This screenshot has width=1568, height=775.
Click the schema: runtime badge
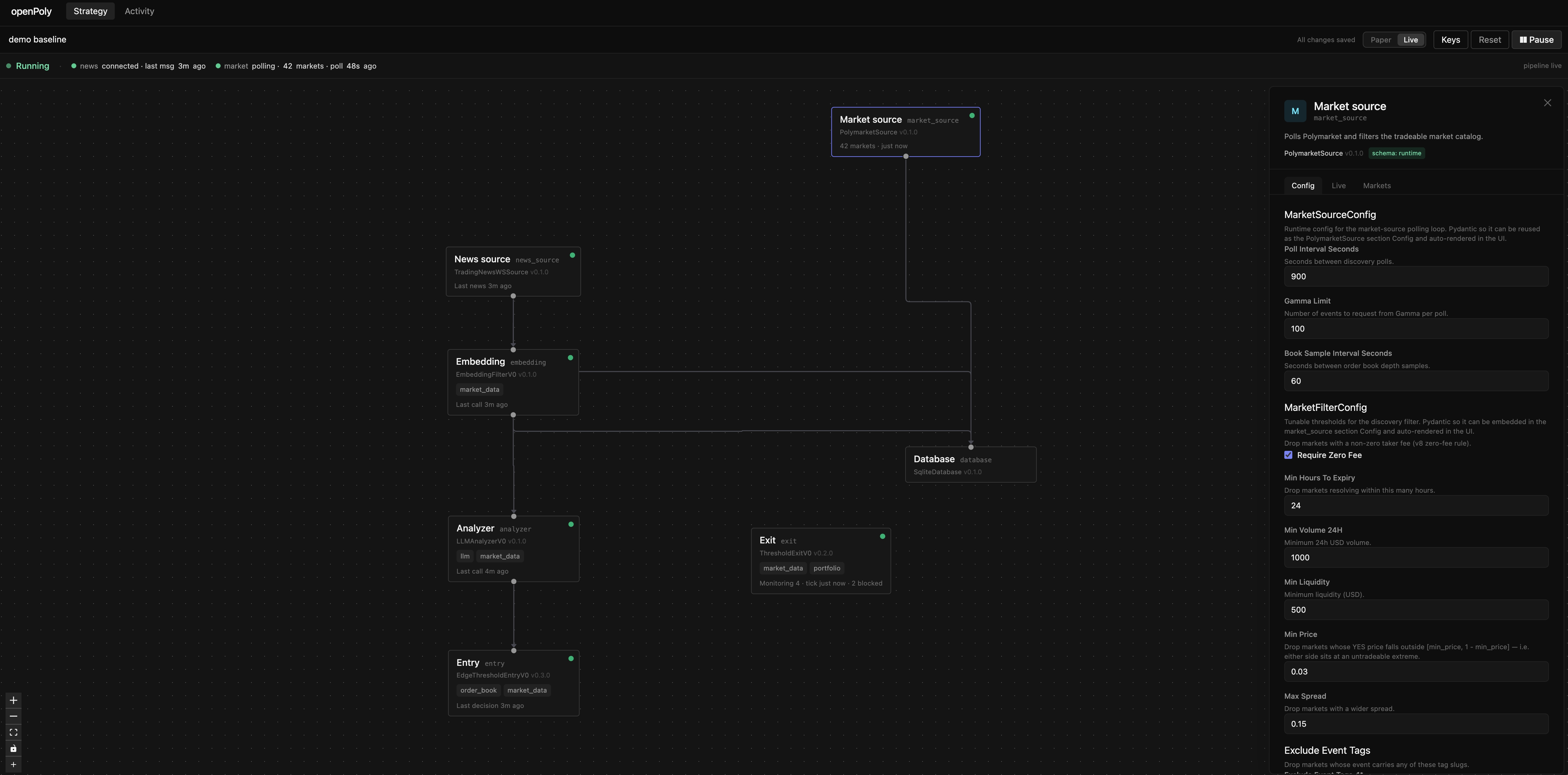coord(1396,153)
